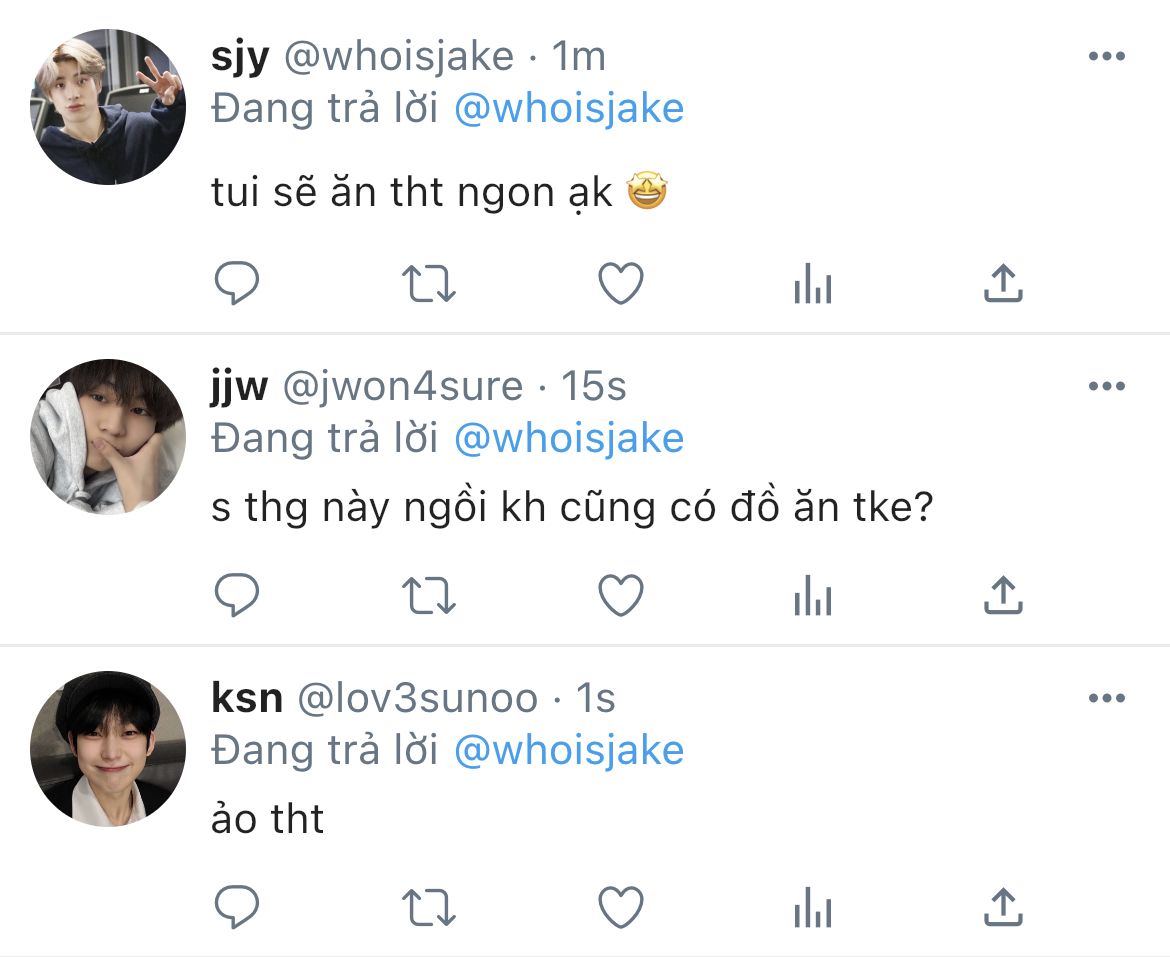
Task: Open more options on sjy's tweet
Action: [x=1107, y=56]
